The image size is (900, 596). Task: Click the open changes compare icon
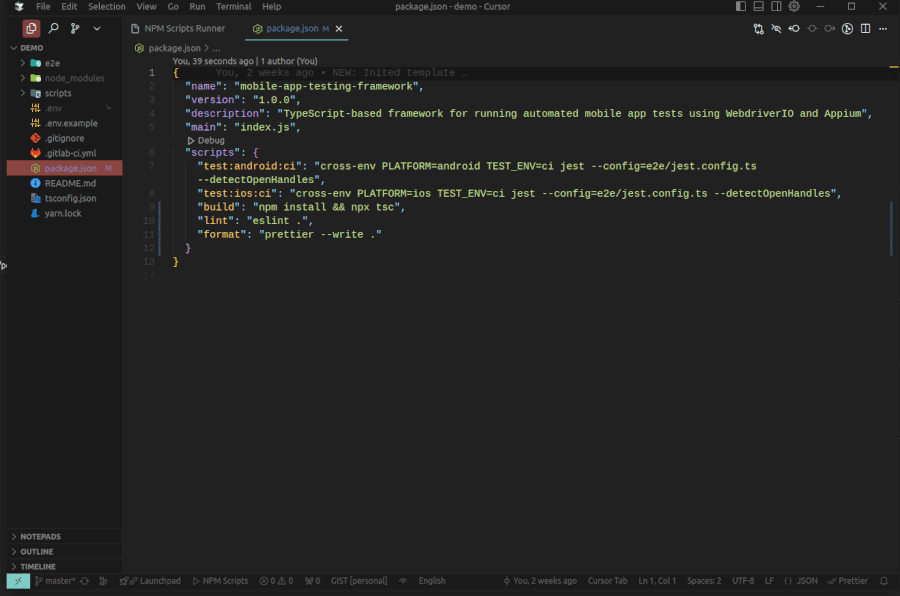pyautogui.click(x=758, y=29)
